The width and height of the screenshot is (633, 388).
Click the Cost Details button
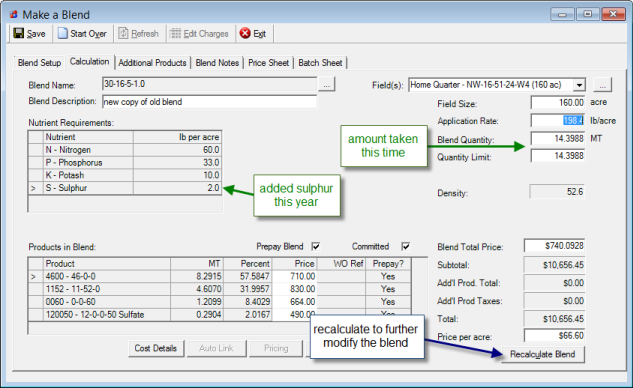[156, 348]
